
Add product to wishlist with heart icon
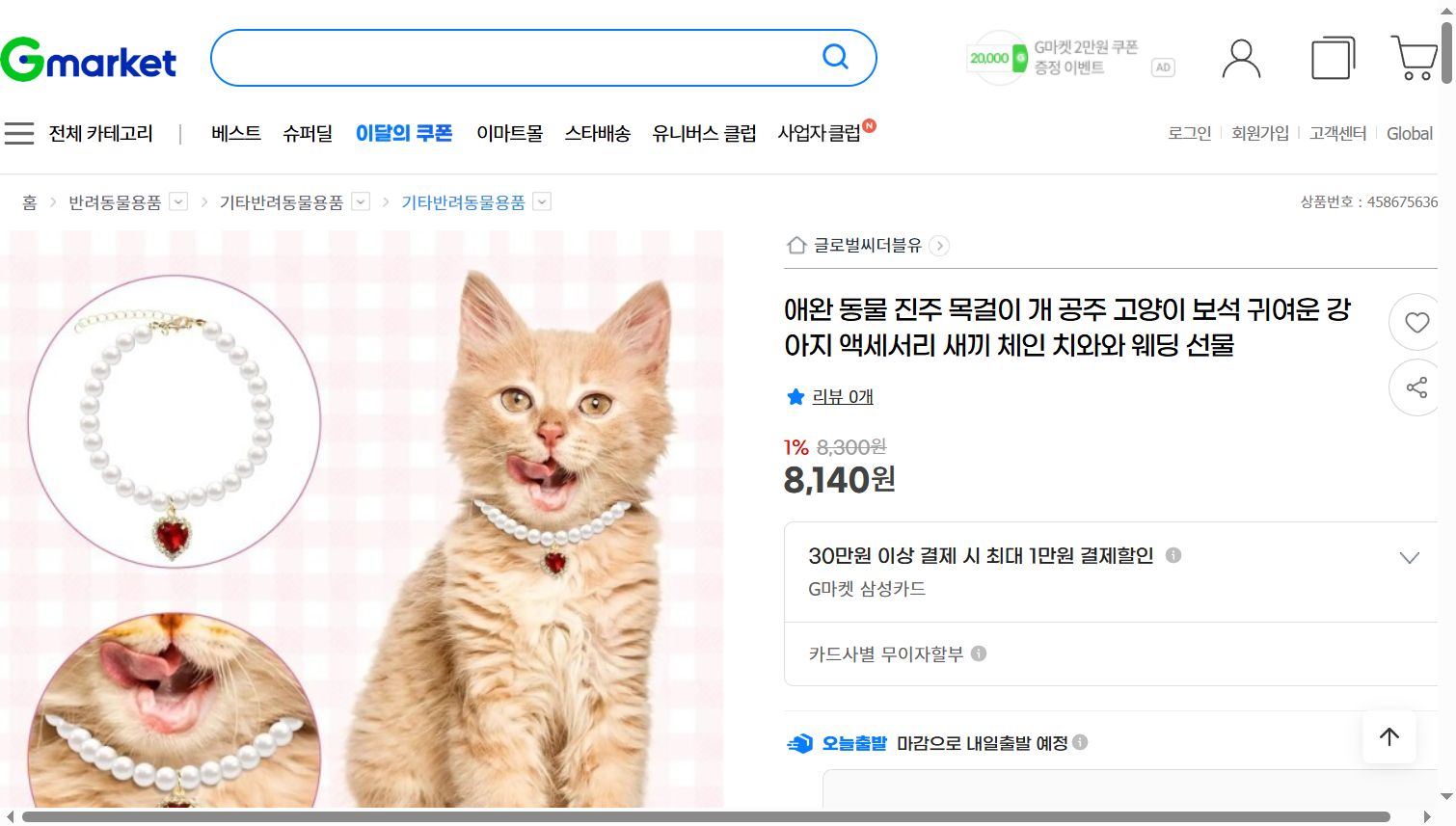(x=1415, y=322)
